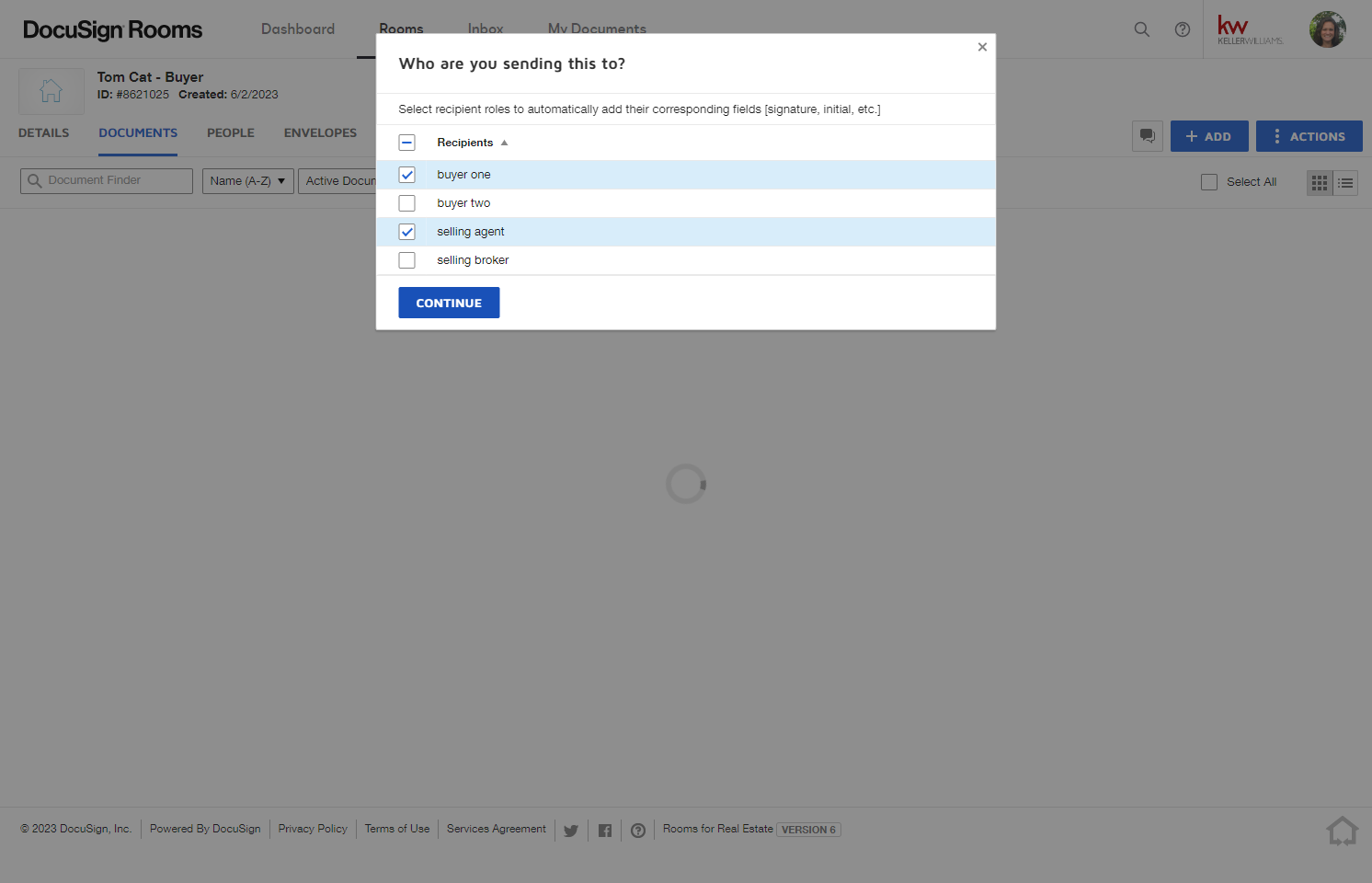This screenshot has width=1372, height=883.
Task: Open the Inbox tab in header
Action: [486, 29]
